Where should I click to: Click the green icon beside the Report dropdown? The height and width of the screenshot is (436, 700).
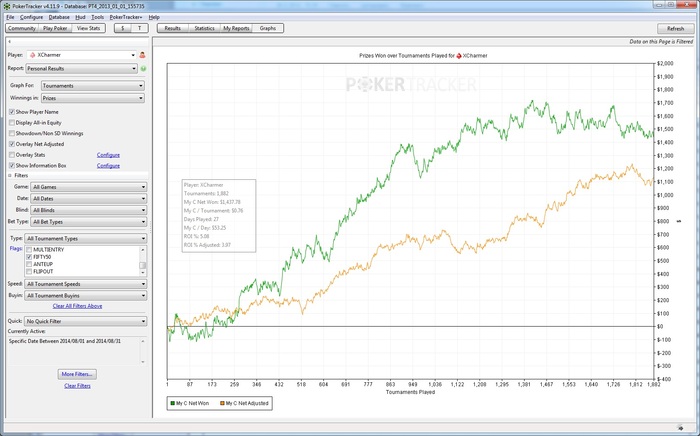point(143,69)
